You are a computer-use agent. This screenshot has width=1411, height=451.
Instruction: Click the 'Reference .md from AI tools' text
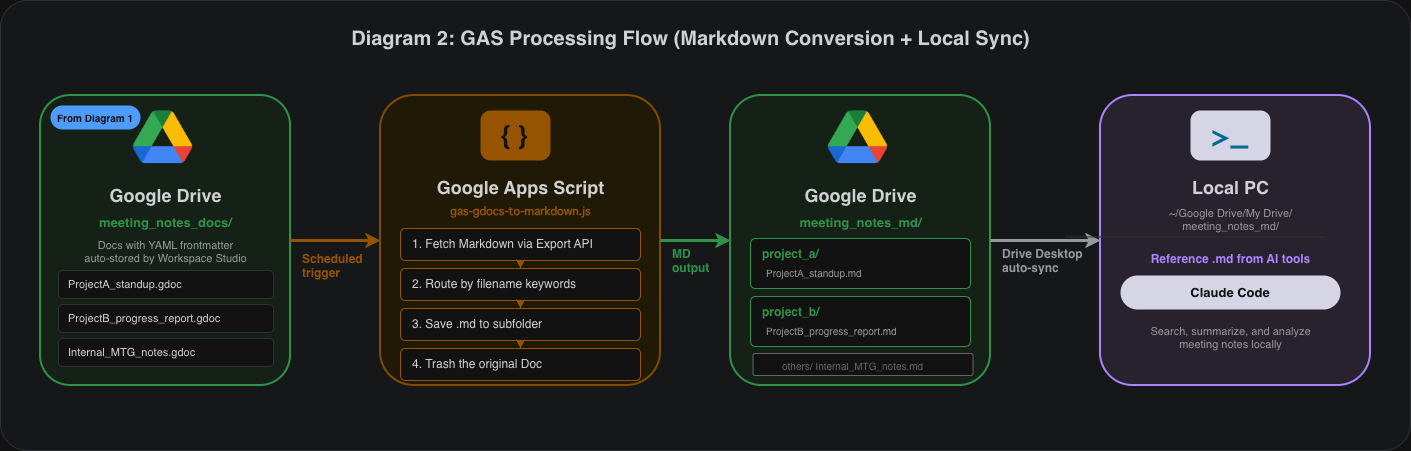1230,259
